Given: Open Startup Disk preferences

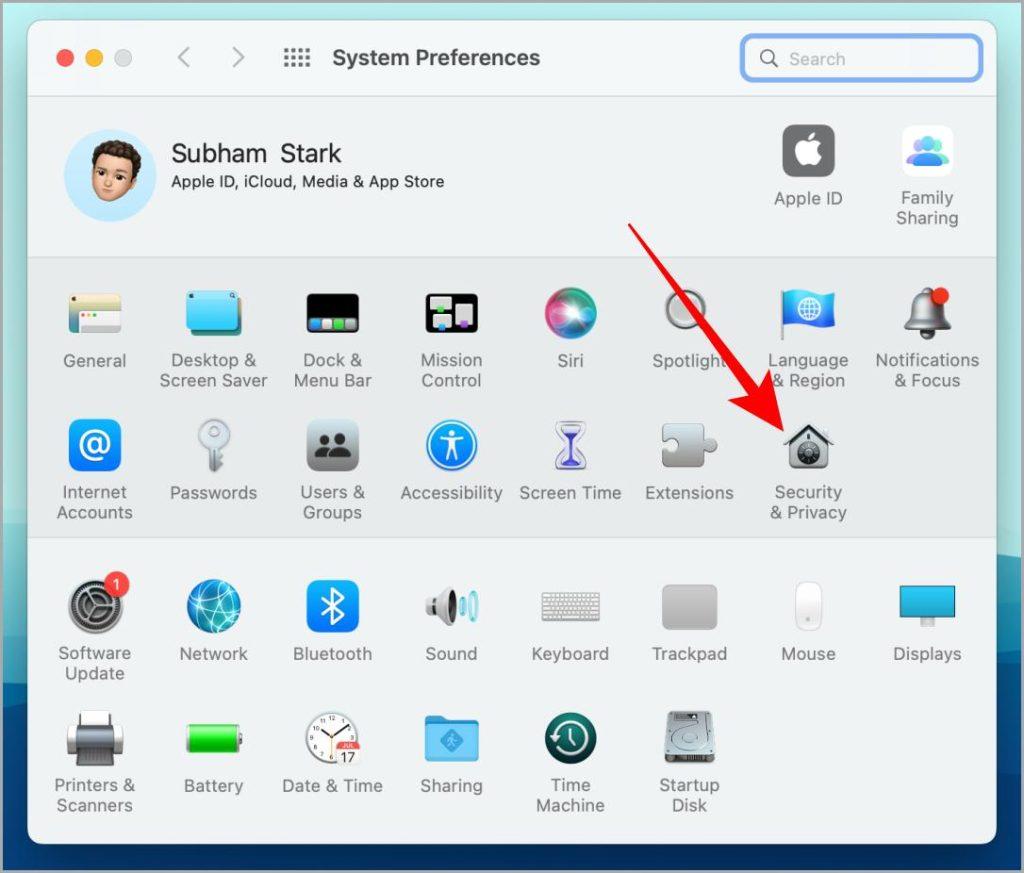Looking at the screenshot, I should point(689,738).
